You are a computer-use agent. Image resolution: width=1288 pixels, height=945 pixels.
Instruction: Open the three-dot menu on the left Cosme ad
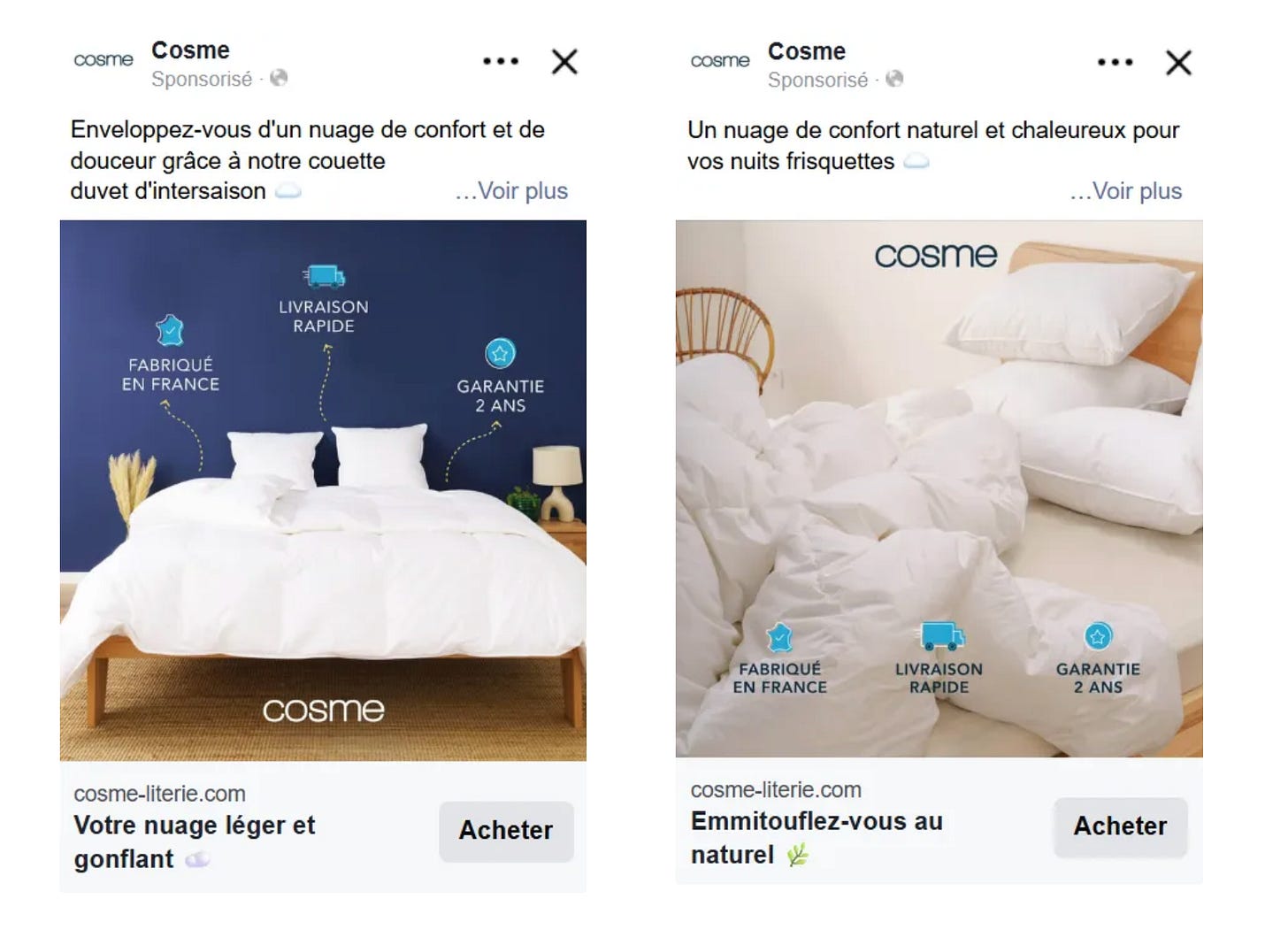click(501, 61)
